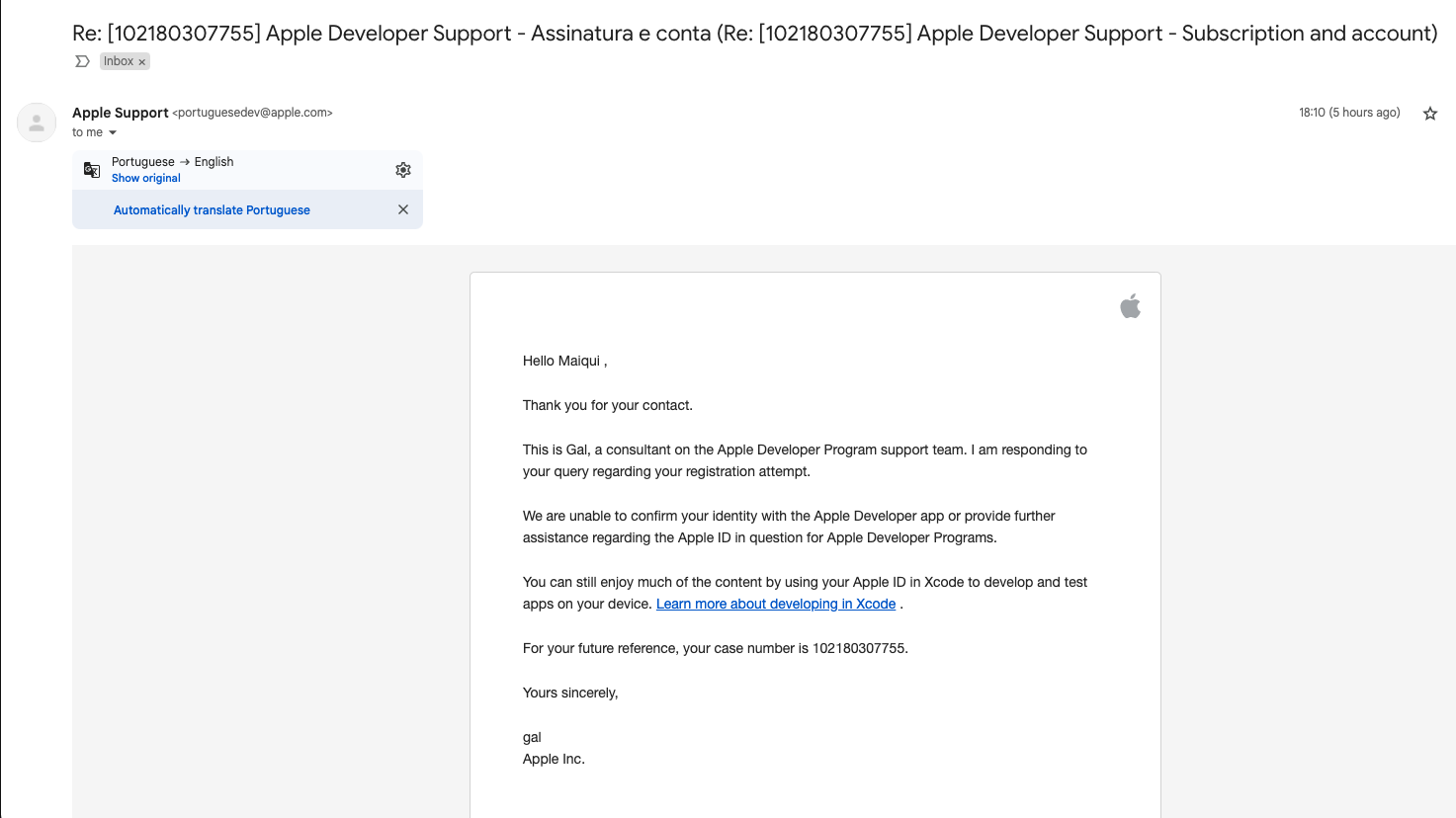Expand the 'to me' recipient details arrow

tap(113, 132)
